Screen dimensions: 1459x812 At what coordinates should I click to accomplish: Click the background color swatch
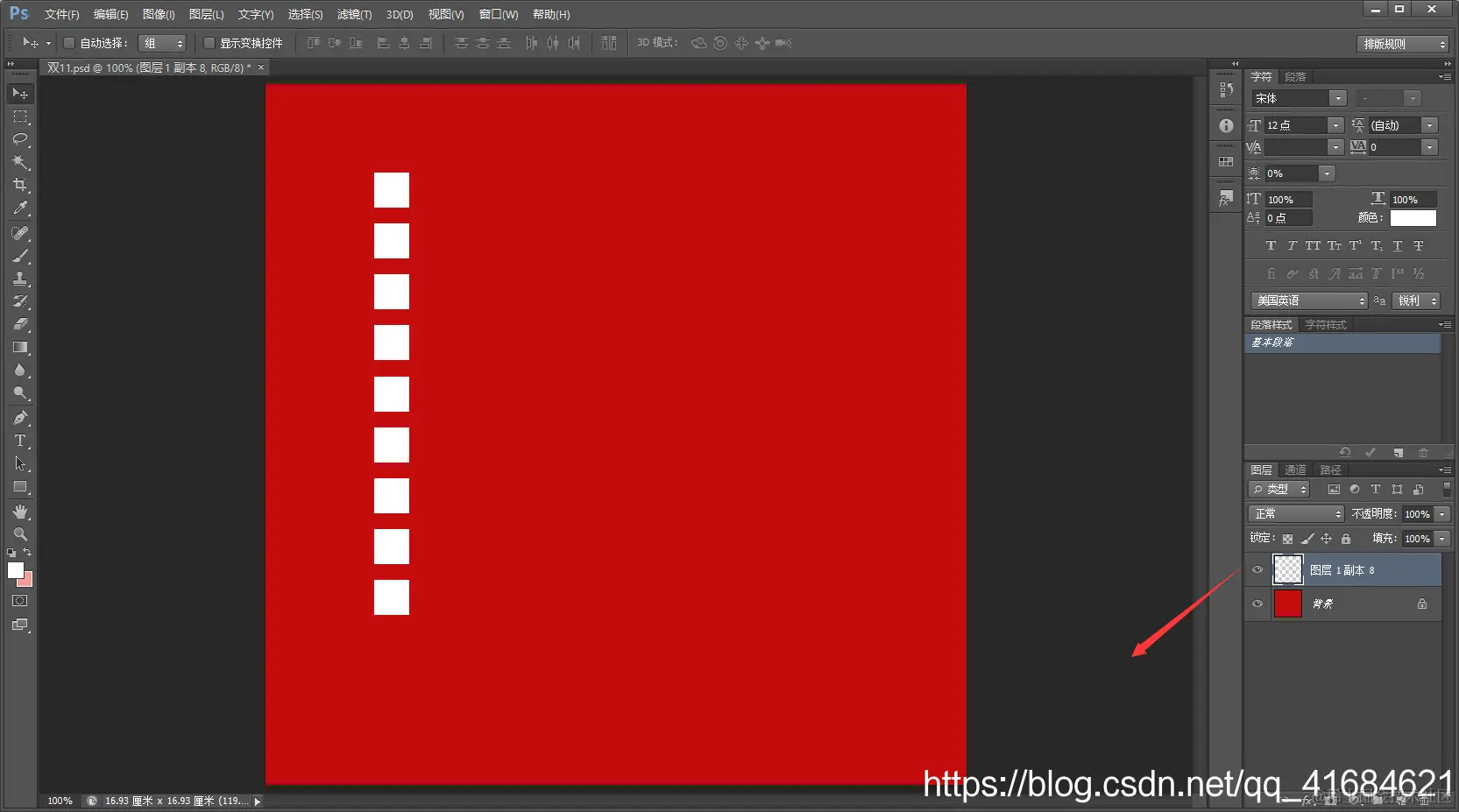(28, 582)
